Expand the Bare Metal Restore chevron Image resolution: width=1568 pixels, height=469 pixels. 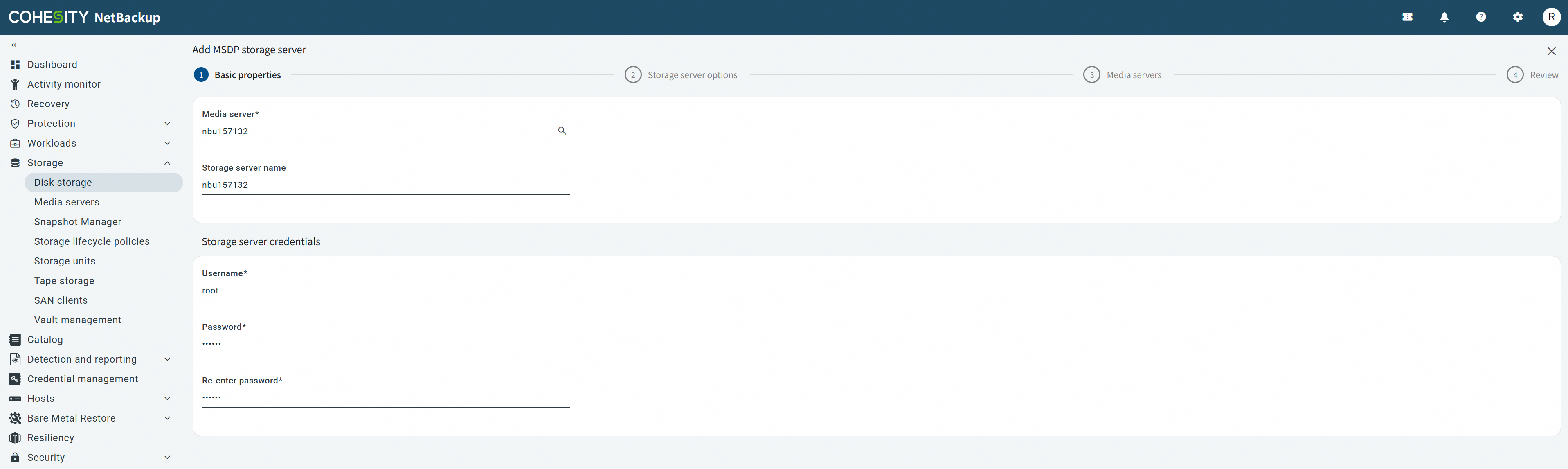coord(167,418)
